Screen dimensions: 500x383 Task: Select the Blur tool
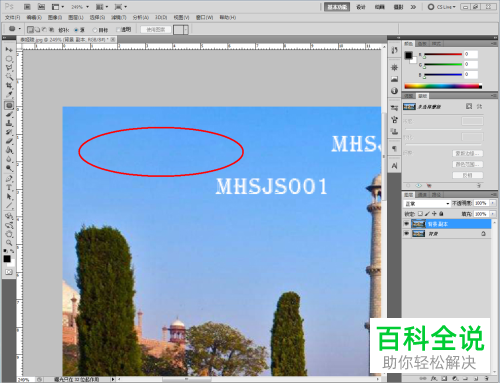click(x=9, y=159)
